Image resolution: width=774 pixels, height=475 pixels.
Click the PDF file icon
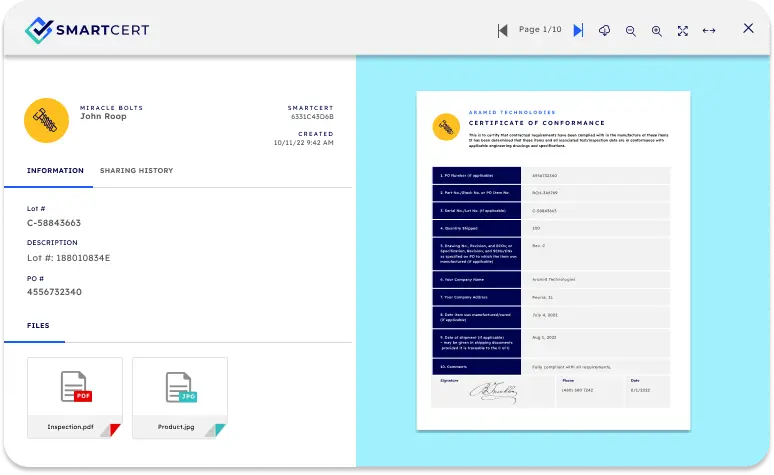coord(76,387)
